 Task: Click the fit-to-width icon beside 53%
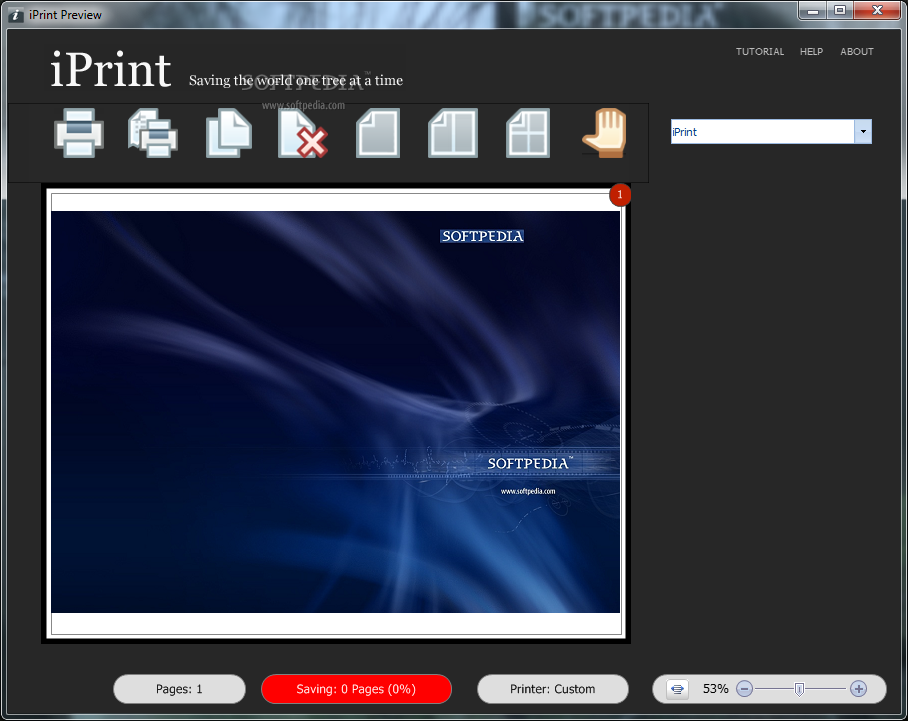677,689
